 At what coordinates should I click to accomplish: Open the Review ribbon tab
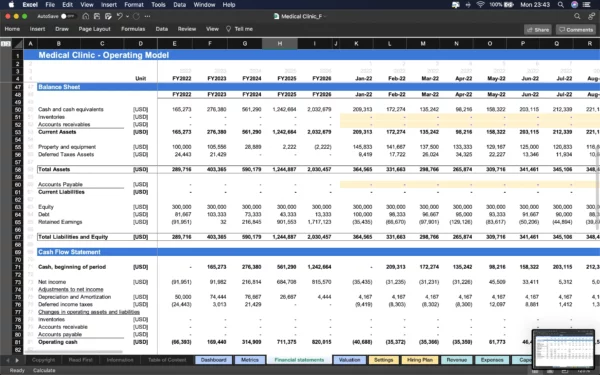[x=187, y=29]
